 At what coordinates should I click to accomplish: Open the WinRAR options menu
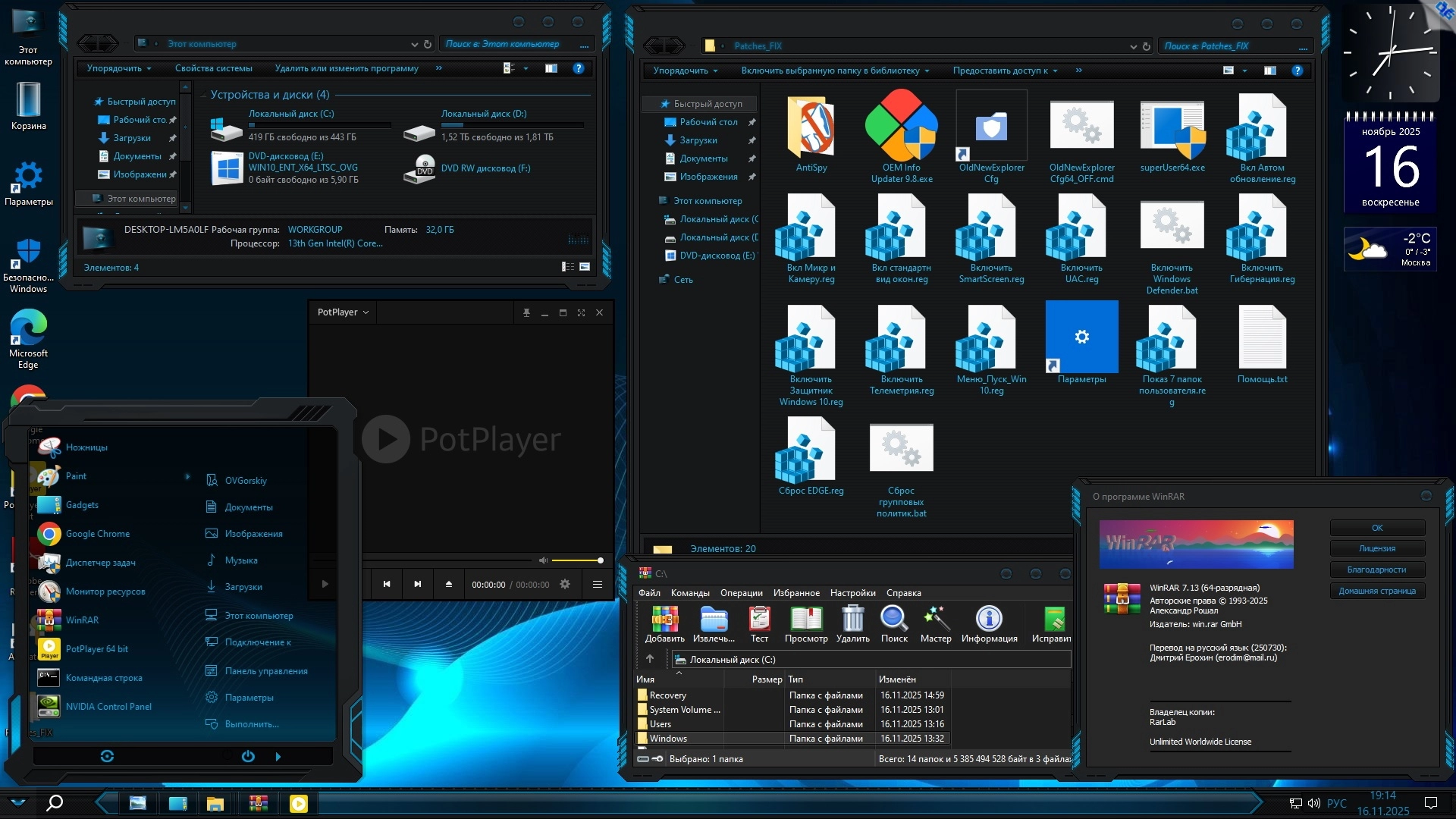point(852,593)
